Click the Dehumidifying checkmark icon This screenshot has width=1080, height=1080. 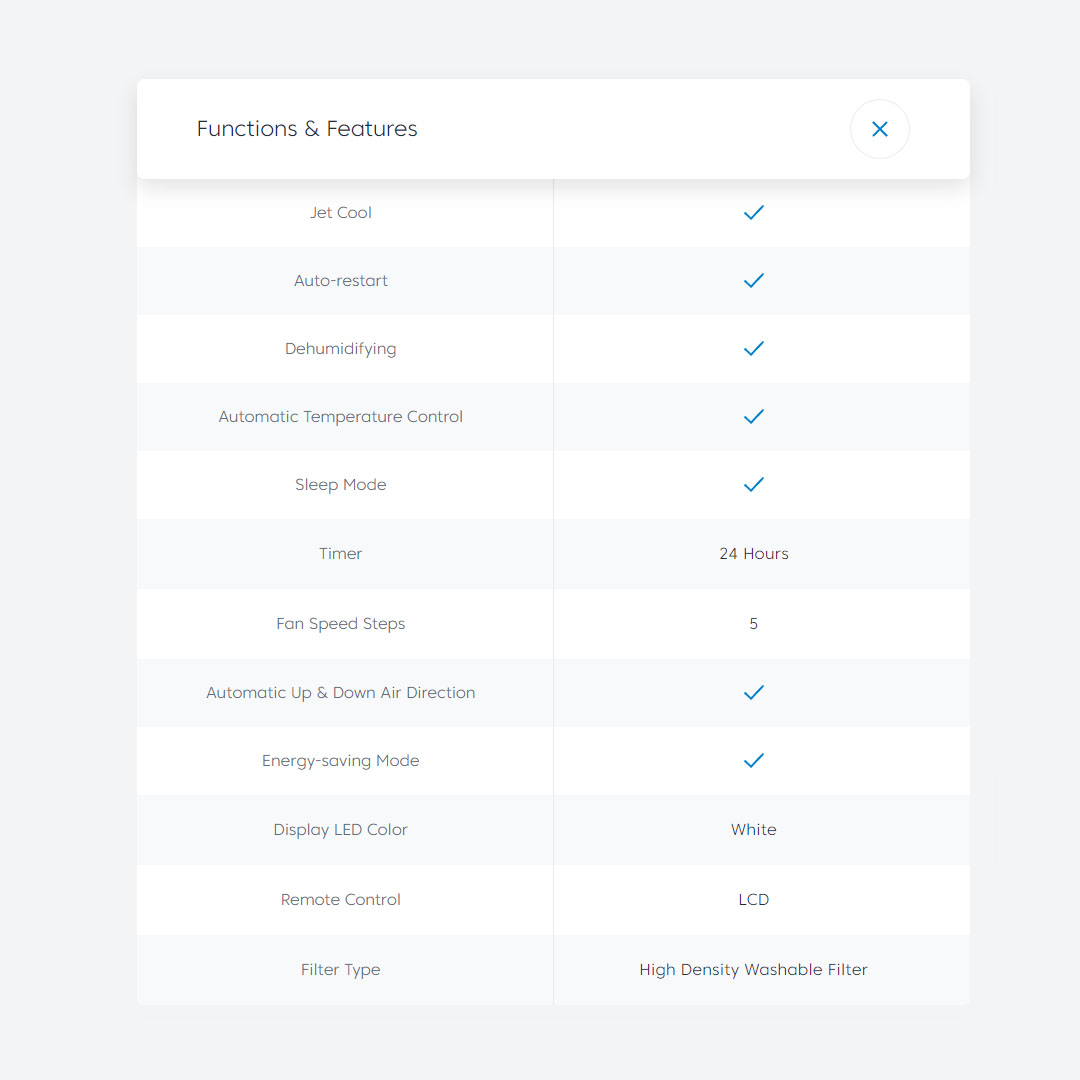pyautogui.click(x=754, y=348)
